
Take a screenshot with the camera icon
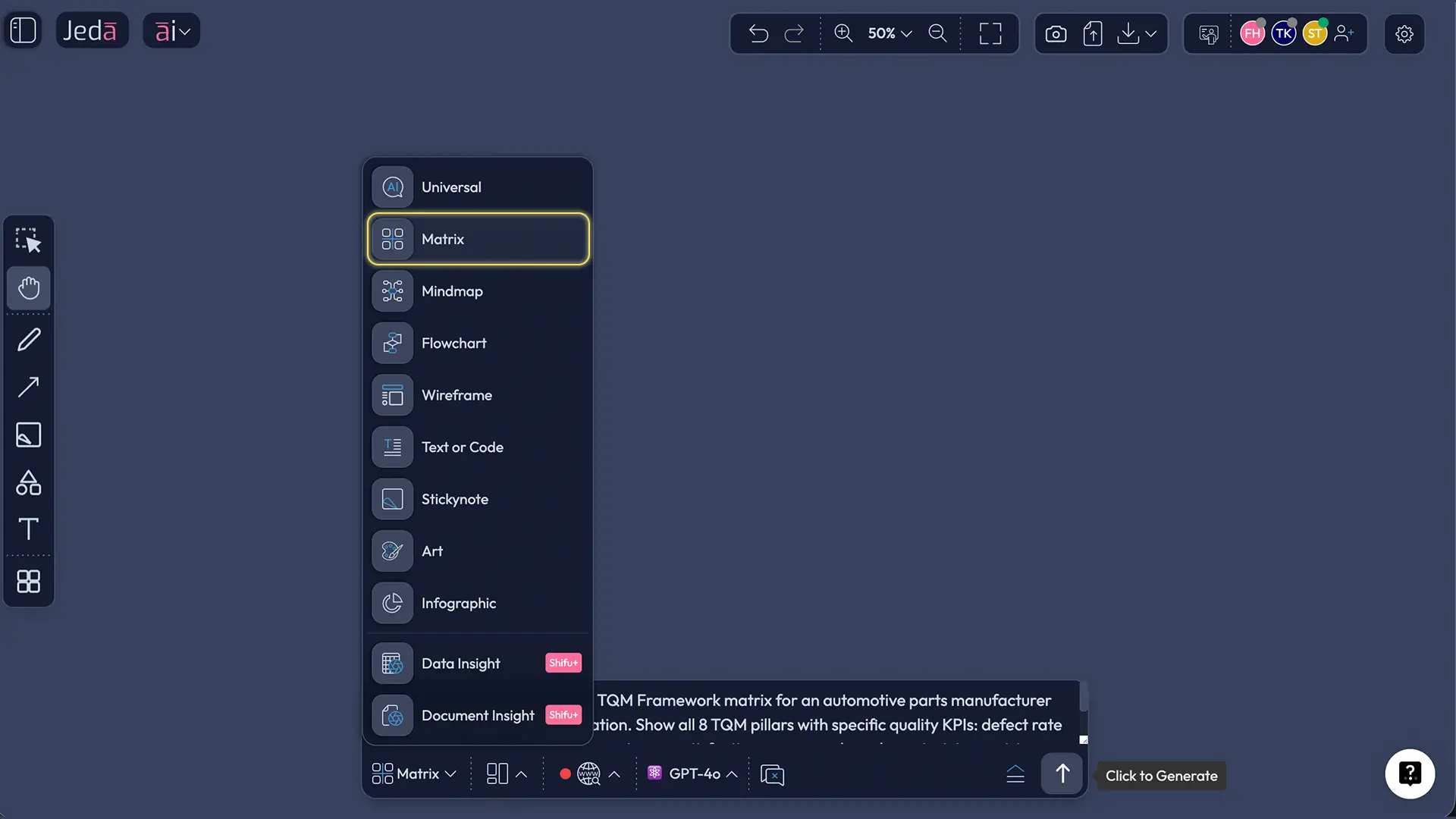[x=1056, y=33]
